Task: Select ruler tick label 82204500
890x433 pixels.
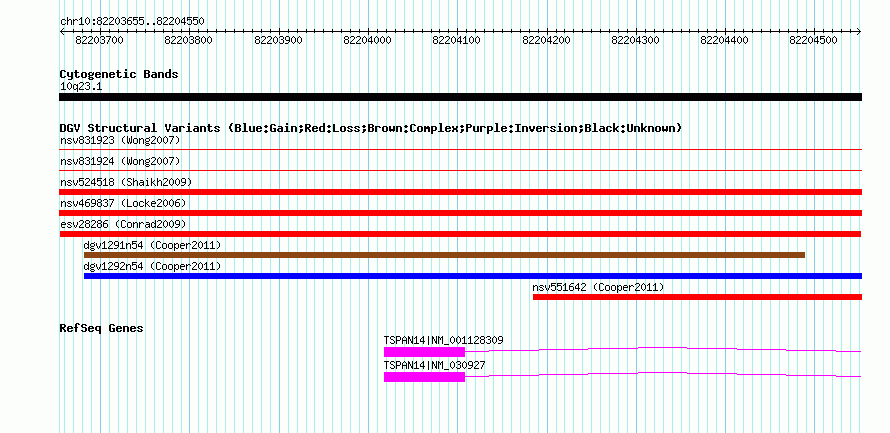Action: tap(813, 40)
